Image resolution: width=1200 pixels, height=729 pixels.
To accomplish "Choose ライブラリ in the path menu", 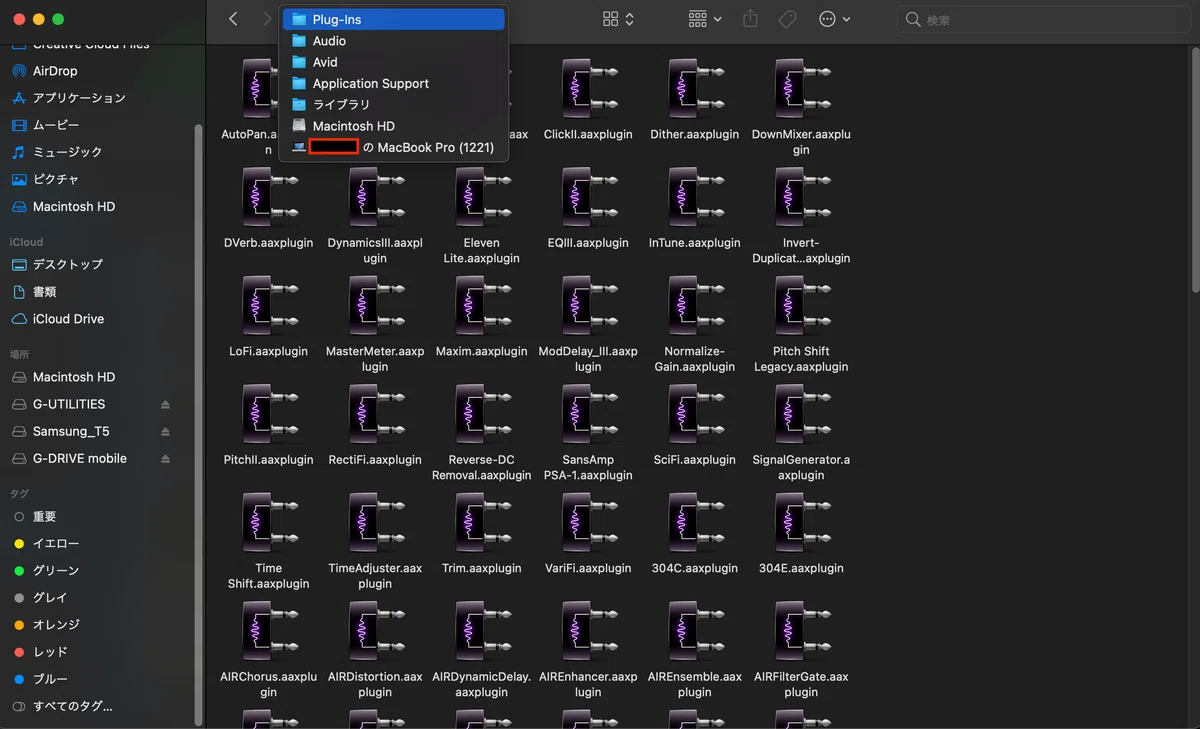I will (394, 104).
